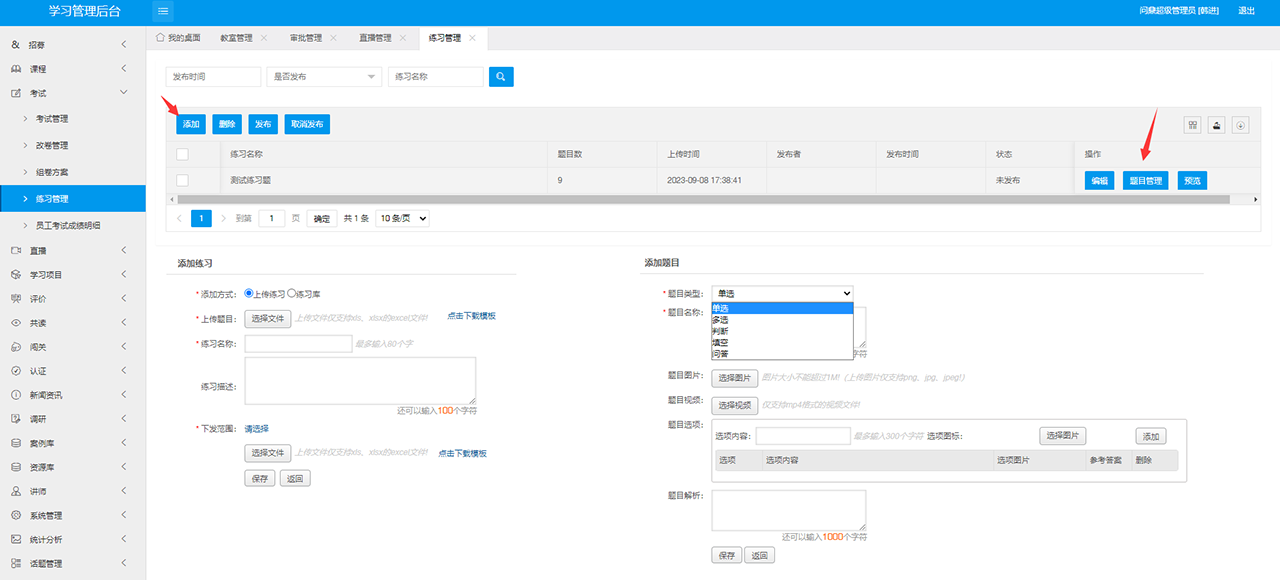The width and height of the screenshot is (1280, 580).
Task: Click the 退出 logout link
Action: (x=1246, y=11)
